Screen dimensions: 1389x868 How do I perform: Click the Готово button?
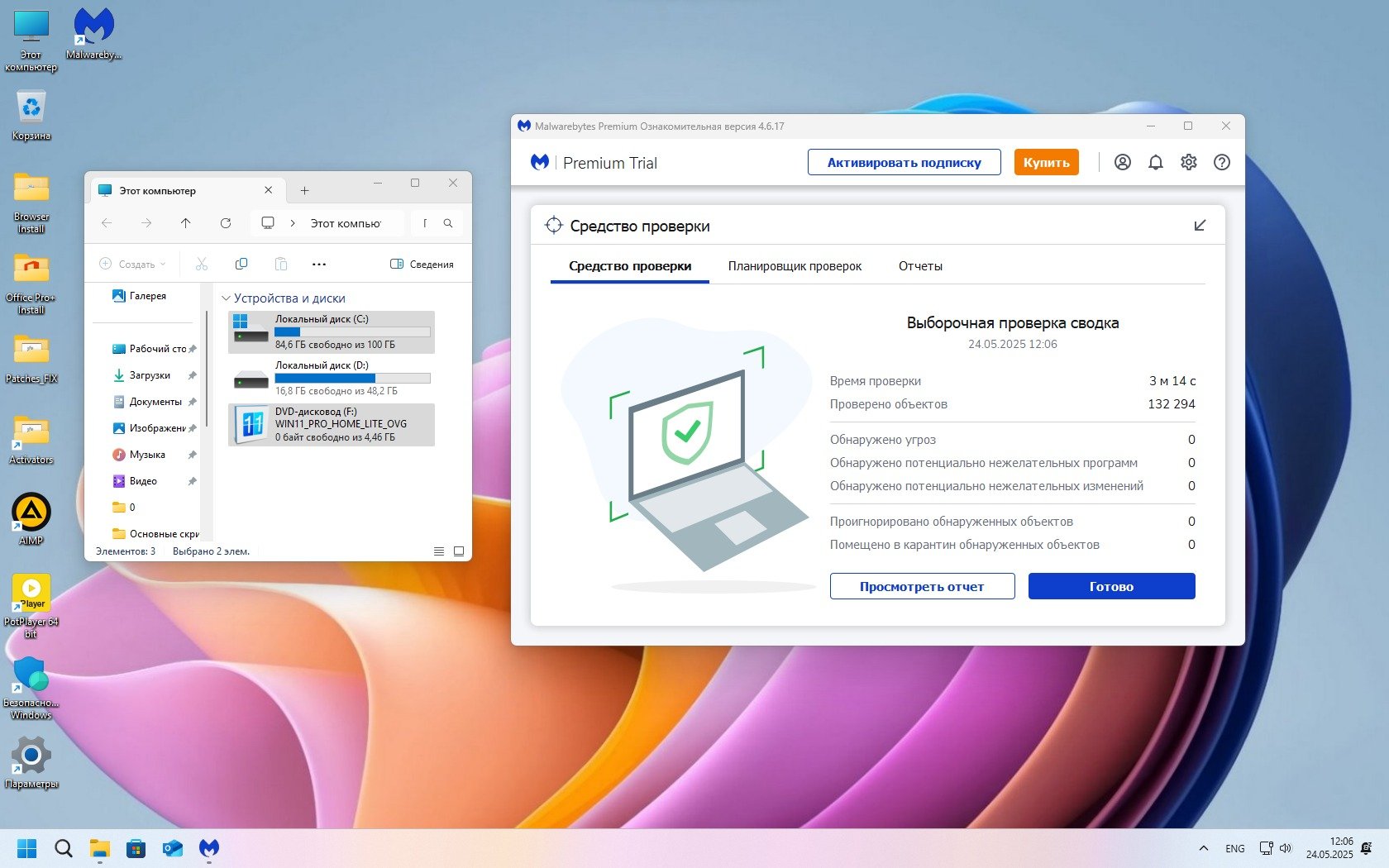pyautogui.click(x=1112, y=586)
